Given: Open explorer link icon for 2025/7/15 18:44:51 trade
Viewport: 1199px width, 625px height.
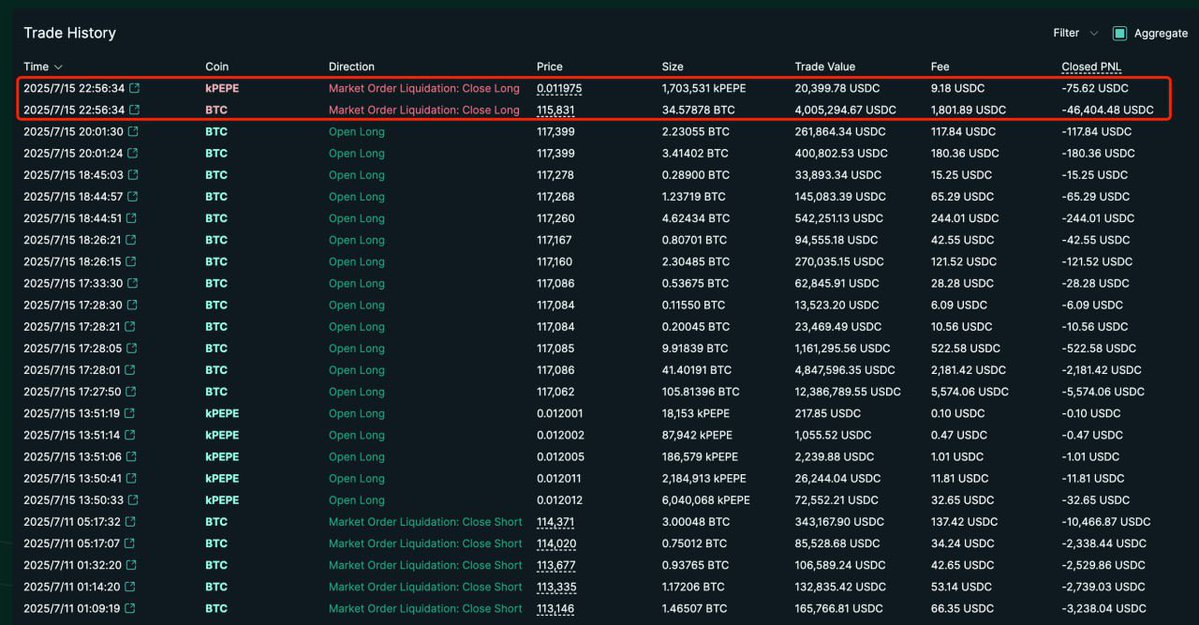Looking at the screenshot, I should [x=132, y=218].
